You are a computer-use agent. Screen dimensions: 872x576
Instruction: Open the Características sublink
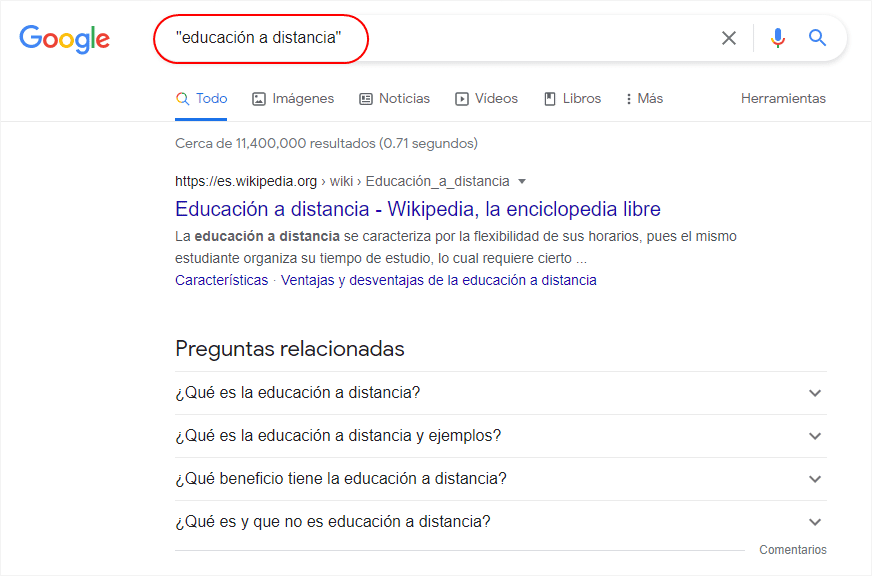coord(221,280)
